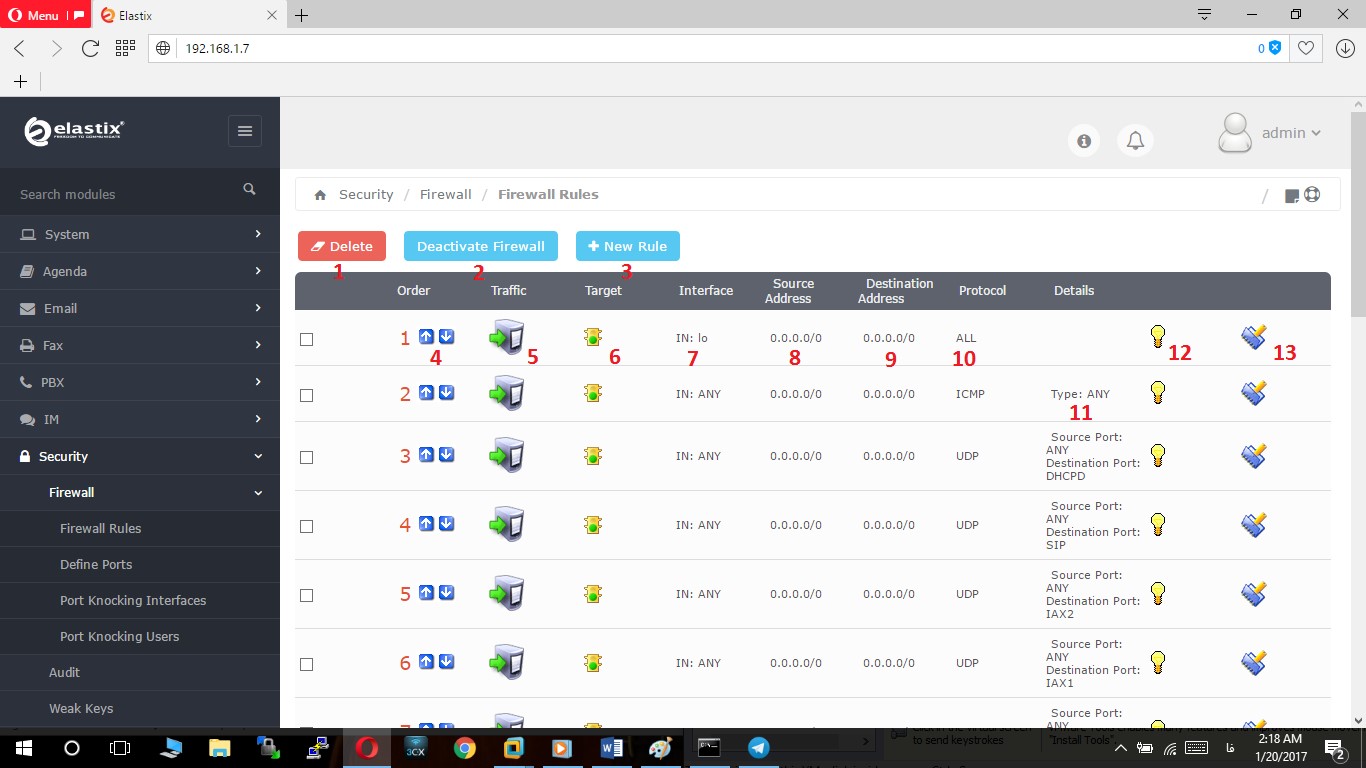Go to Port Knocking Users
1366x768 pixels.
coord(119,636)
